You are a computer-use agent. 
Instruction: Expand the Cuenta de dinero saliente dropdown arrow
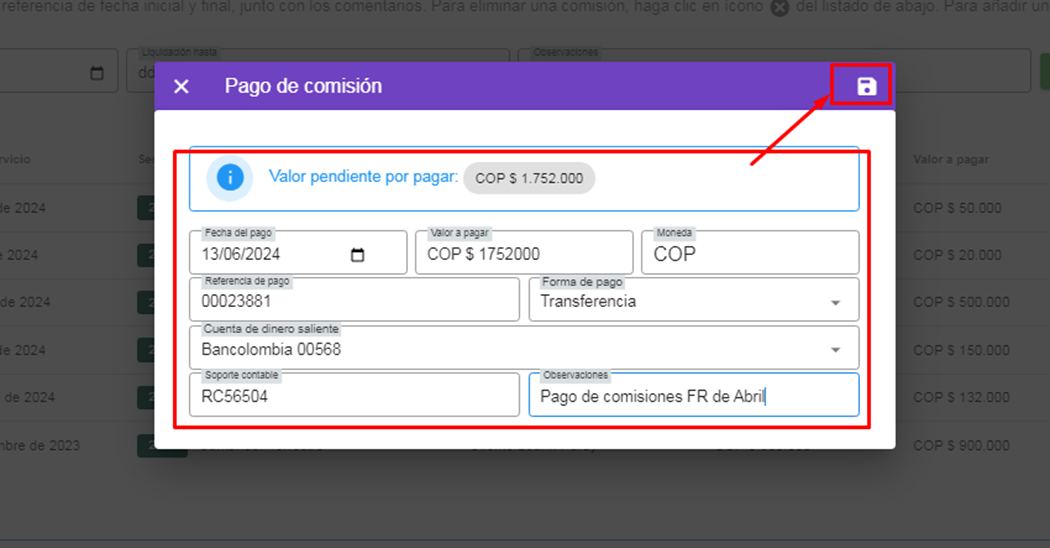point(835,350)
